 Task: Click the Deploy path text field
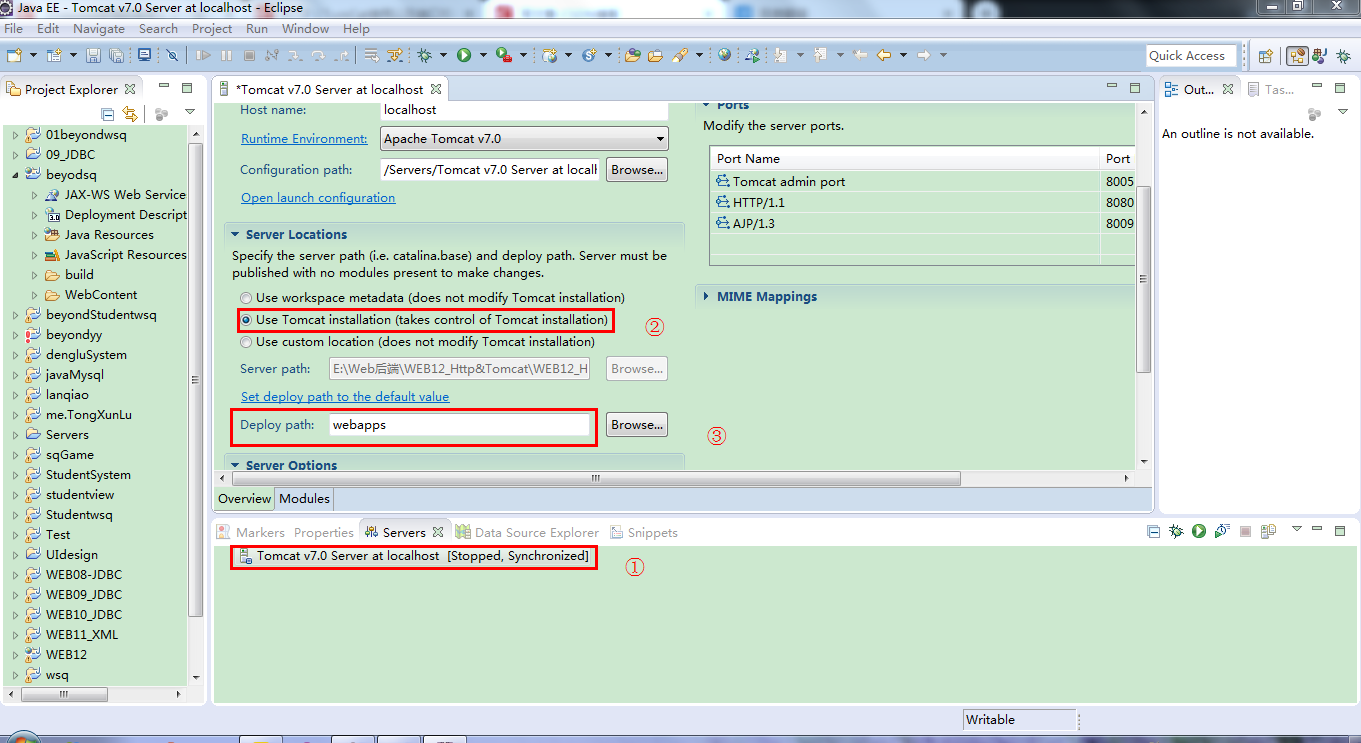coord(459,425)
